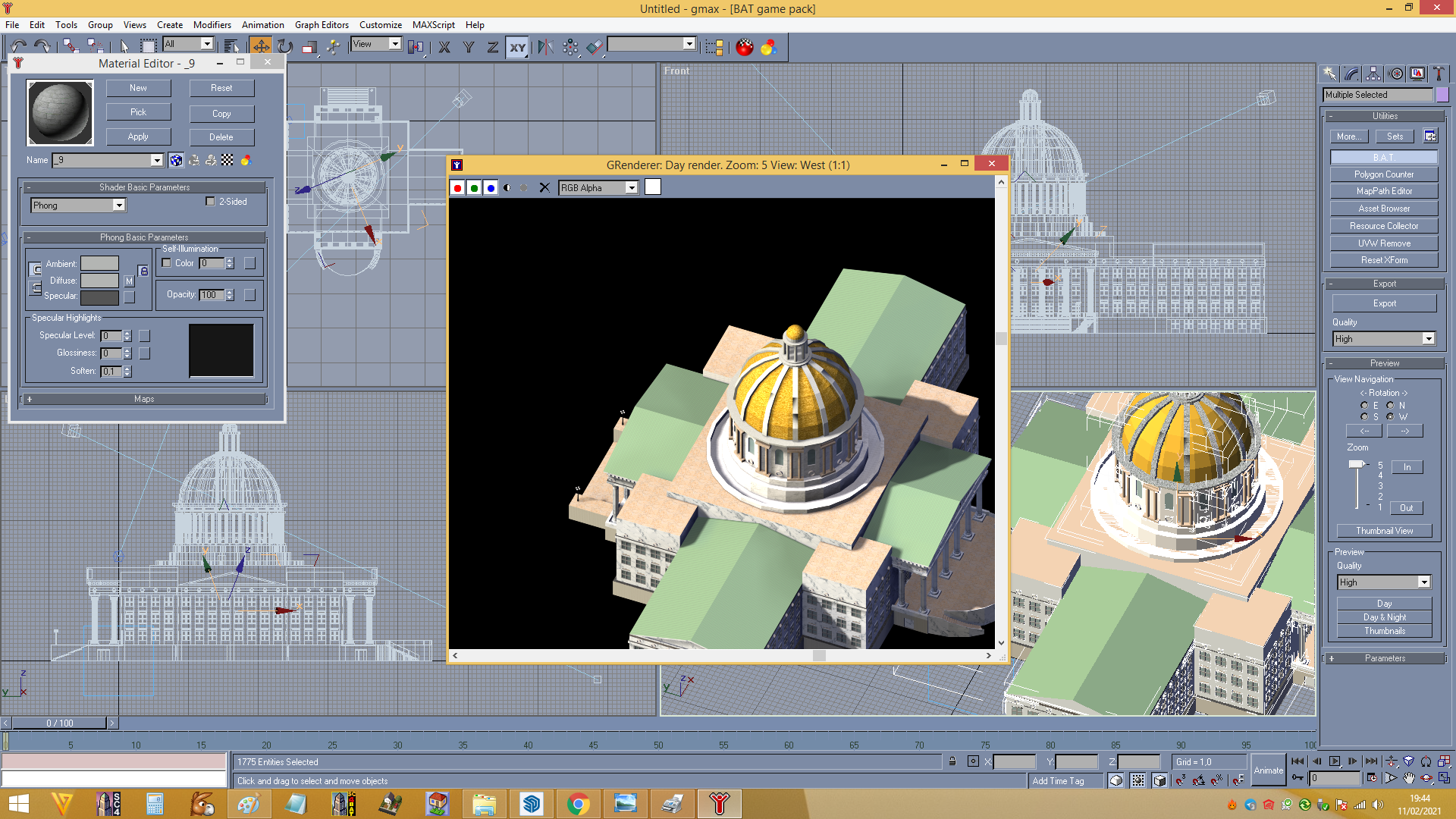The height and width of the screenshot is (819, 1456).
Task: Click Apply in the Material Editor
Action: pos(138,137)
